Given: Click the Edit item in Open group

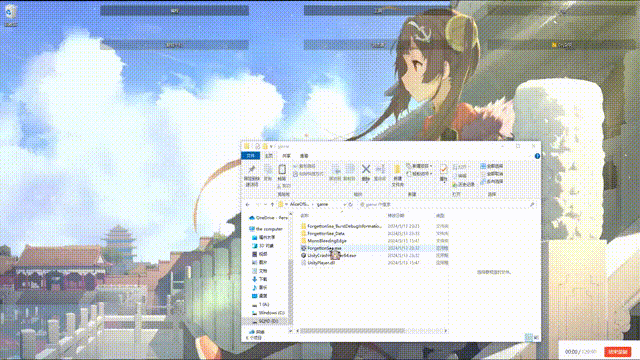Looking at the screenshot, I should click(x=460, y=176).
